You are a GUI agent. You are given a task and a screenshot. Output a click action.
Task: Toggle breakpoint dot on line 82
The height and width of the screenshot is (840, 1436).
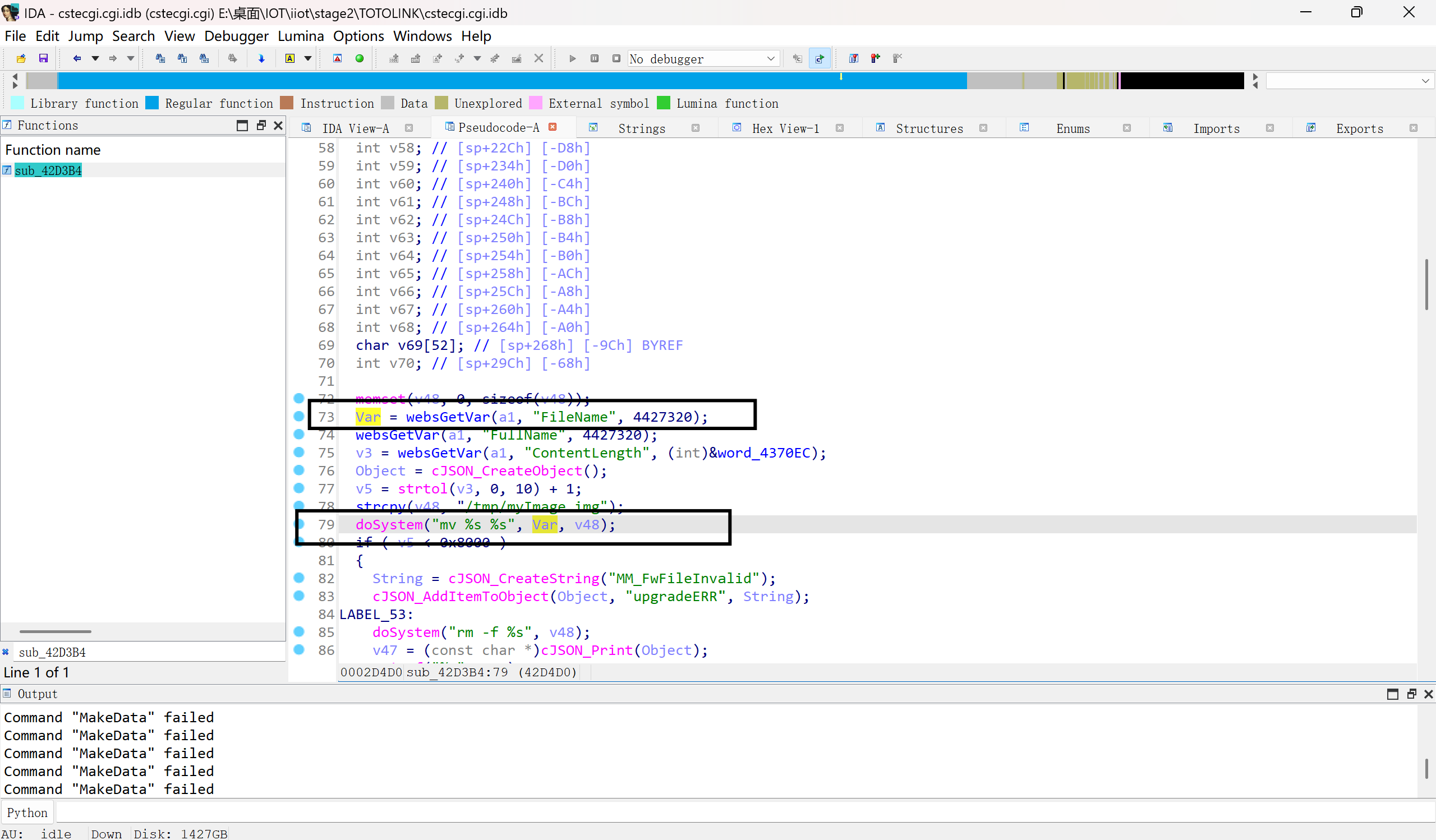point(298,578)
